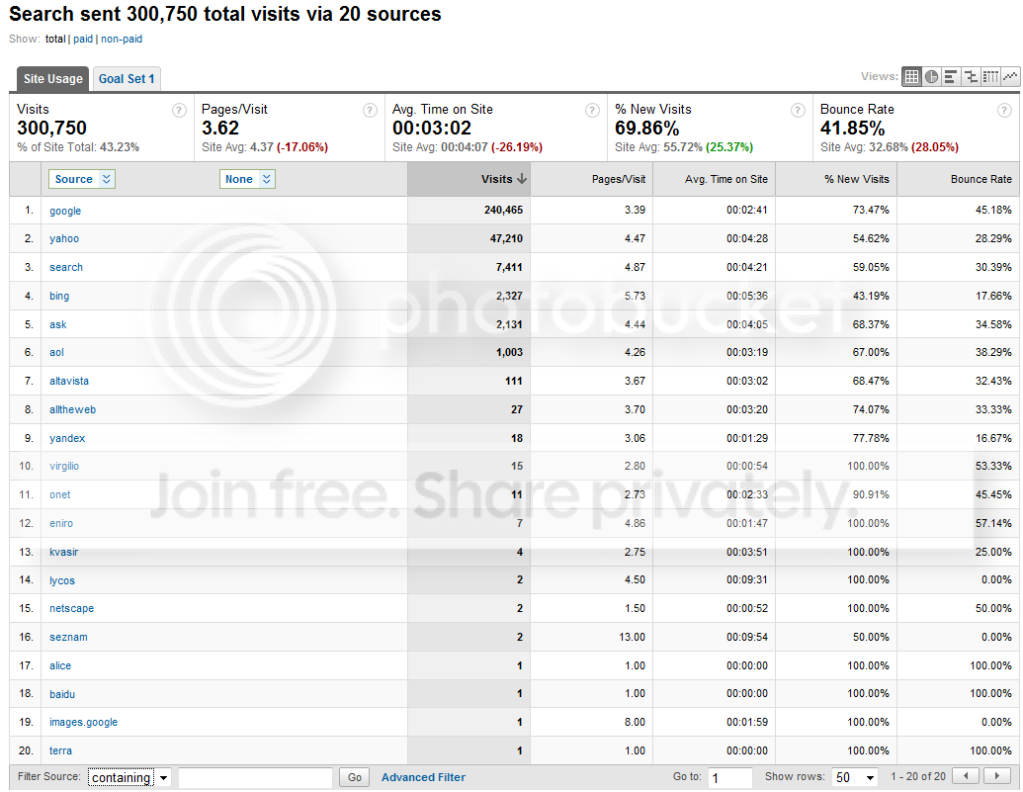Open the images.google source link
This screenshot has height=792, width=1023.
point(84,722)
